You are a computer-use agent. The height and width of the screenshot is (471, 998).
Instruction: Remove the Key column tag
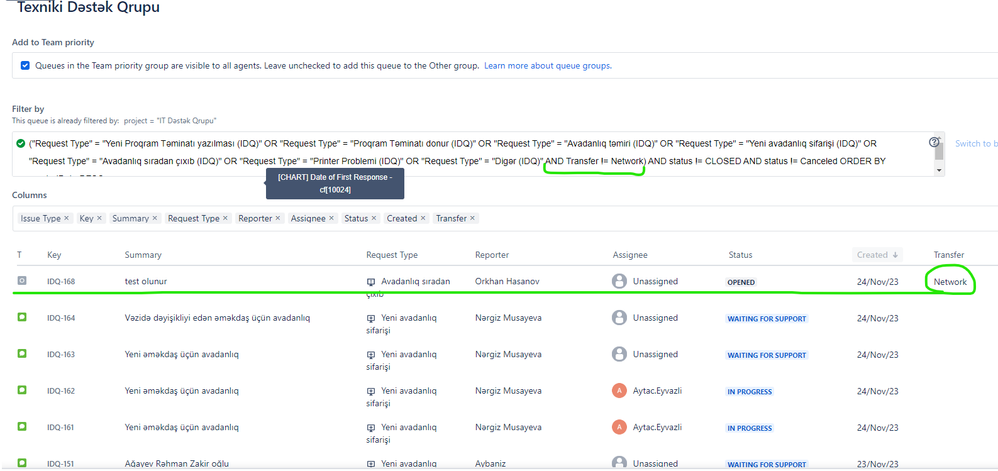point(99,218)
